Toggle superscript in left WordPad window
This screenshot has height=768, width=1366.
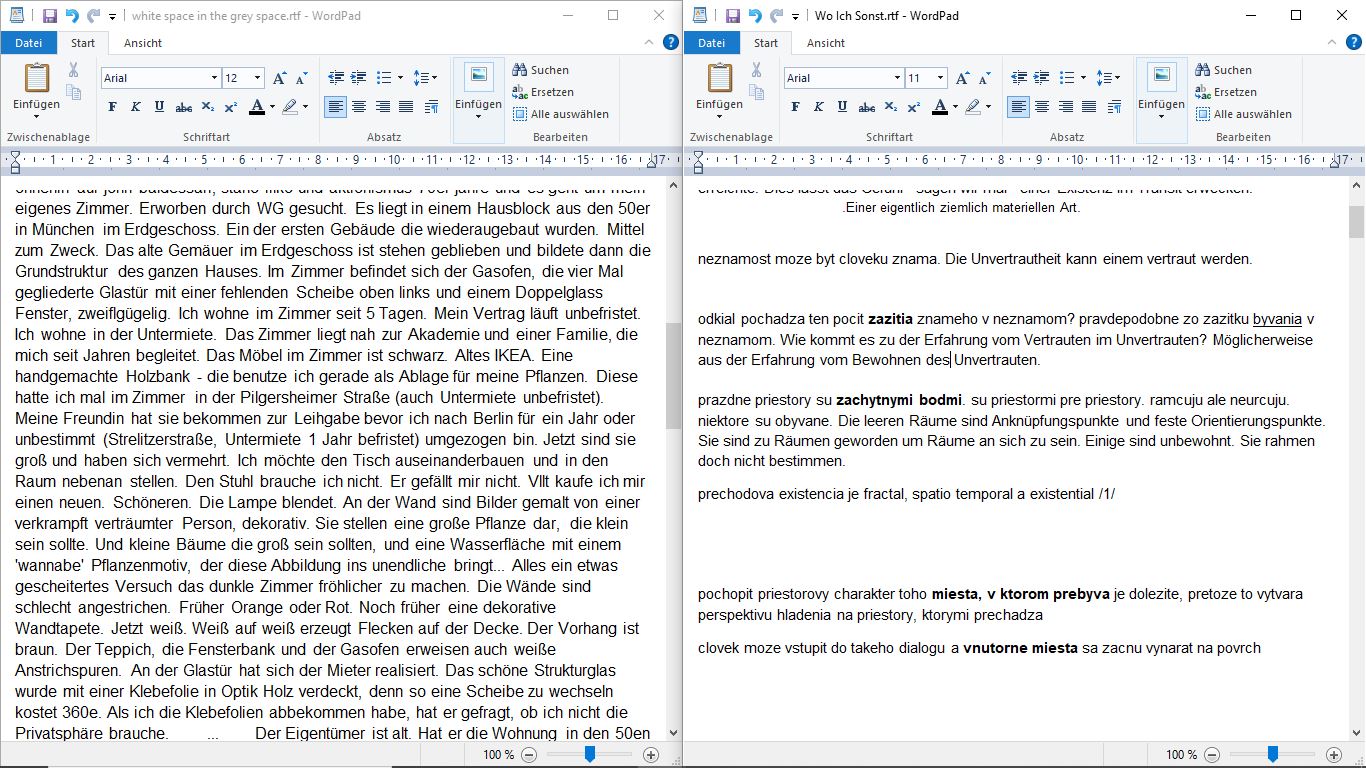click(230, 107)
